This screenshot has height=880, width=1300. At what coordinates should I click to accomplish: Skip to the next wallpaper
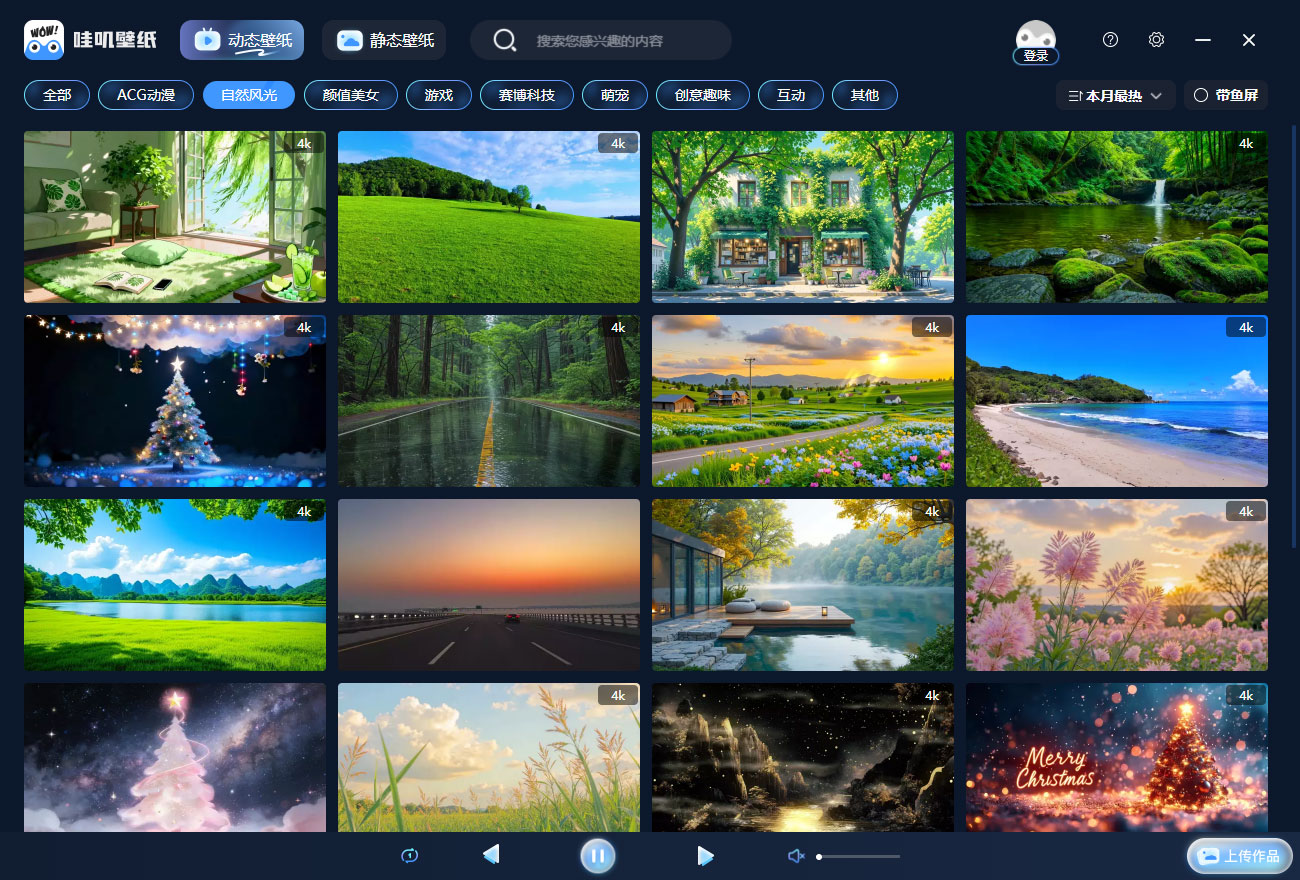(705, 855)
